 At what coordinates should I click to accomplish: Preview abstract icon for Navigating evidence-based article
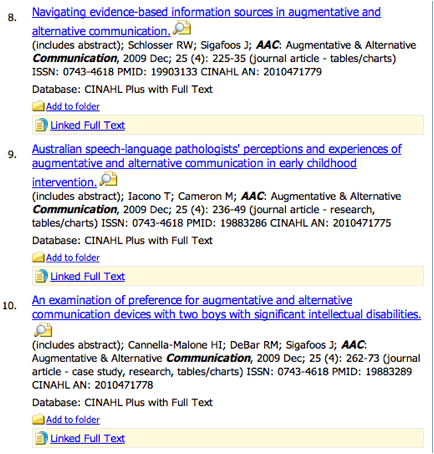click(x=182, y=28)
